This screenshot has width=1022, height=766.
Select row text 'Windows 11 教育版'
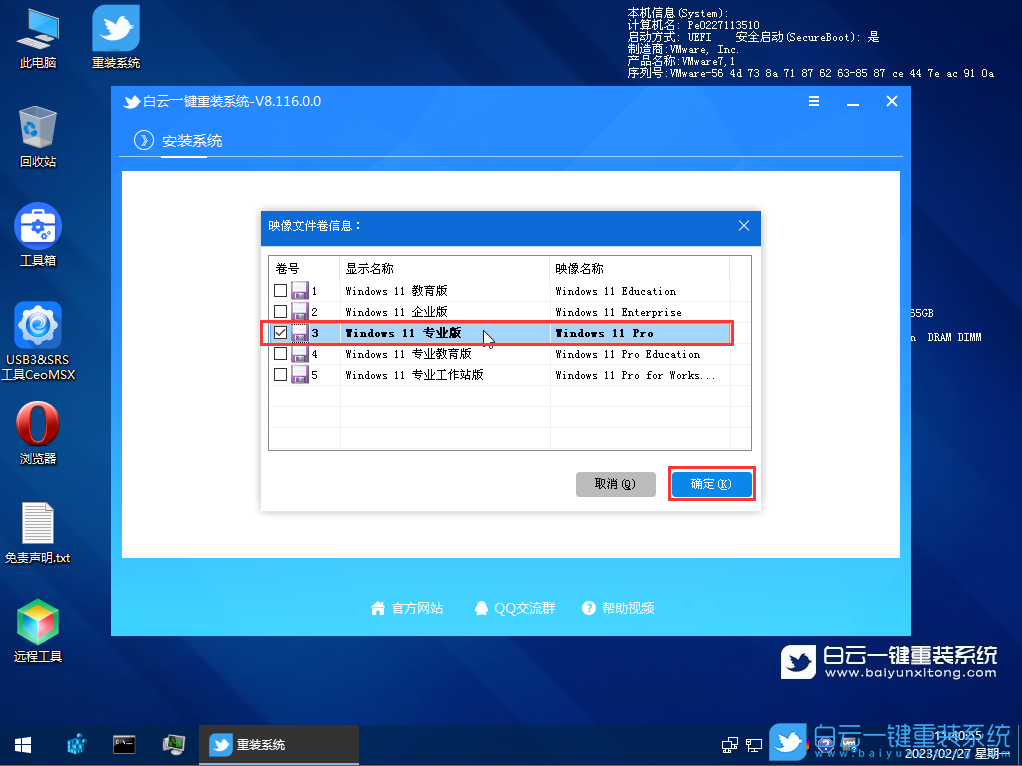pos(396,291)
